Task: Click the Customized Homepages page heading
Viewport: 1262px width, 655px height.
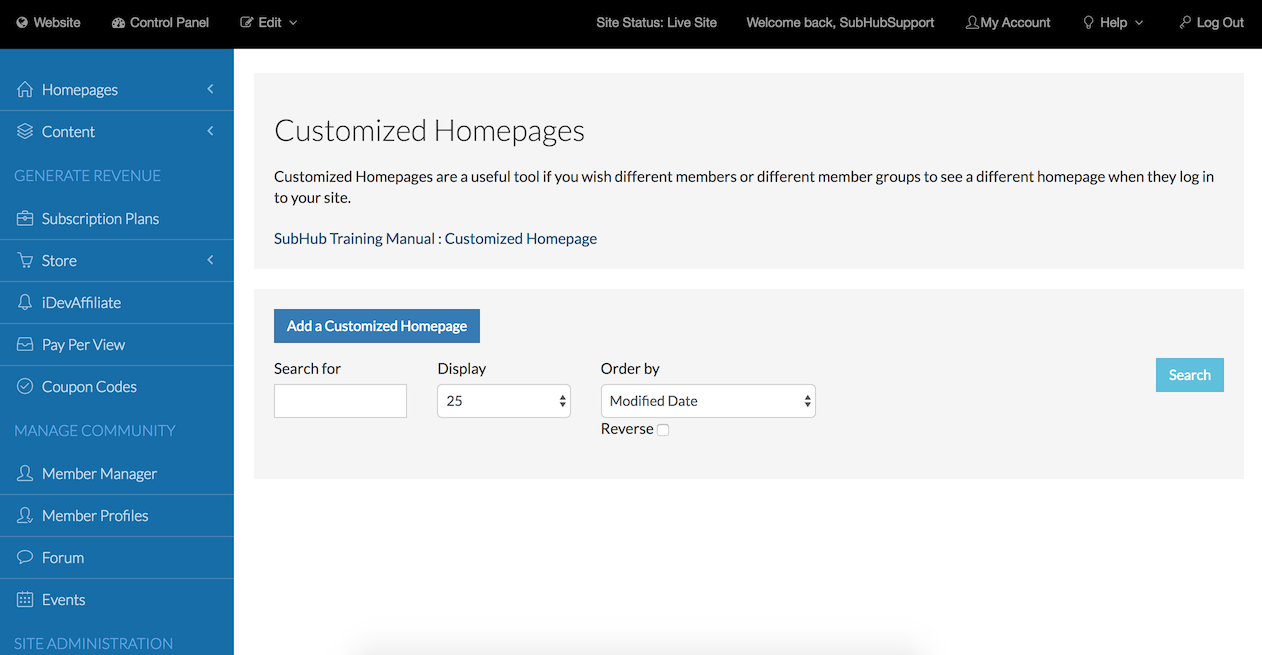Action: coord(429,131)
